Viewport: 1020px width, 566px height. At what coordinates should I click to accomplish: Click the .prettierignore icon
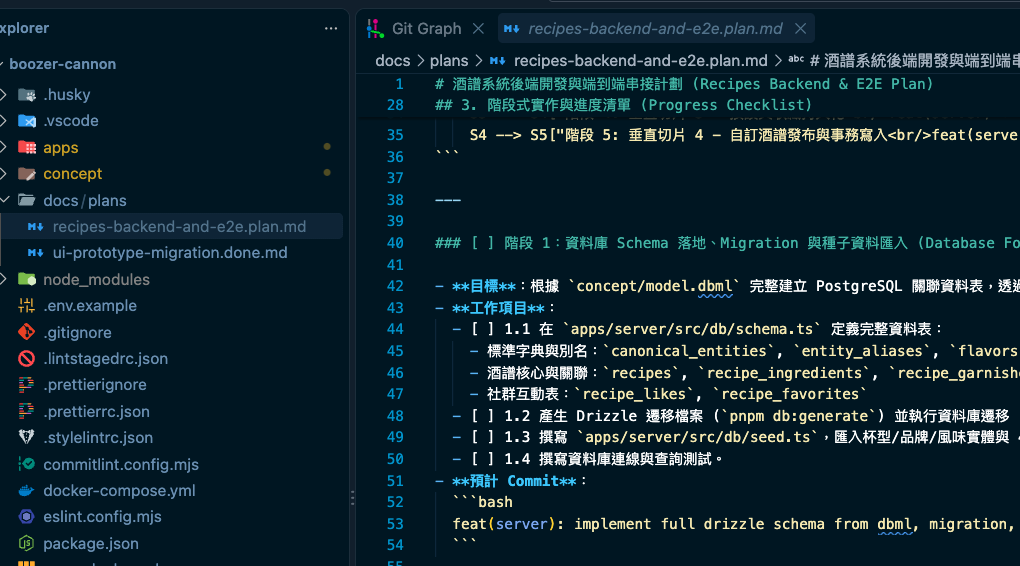27,385
